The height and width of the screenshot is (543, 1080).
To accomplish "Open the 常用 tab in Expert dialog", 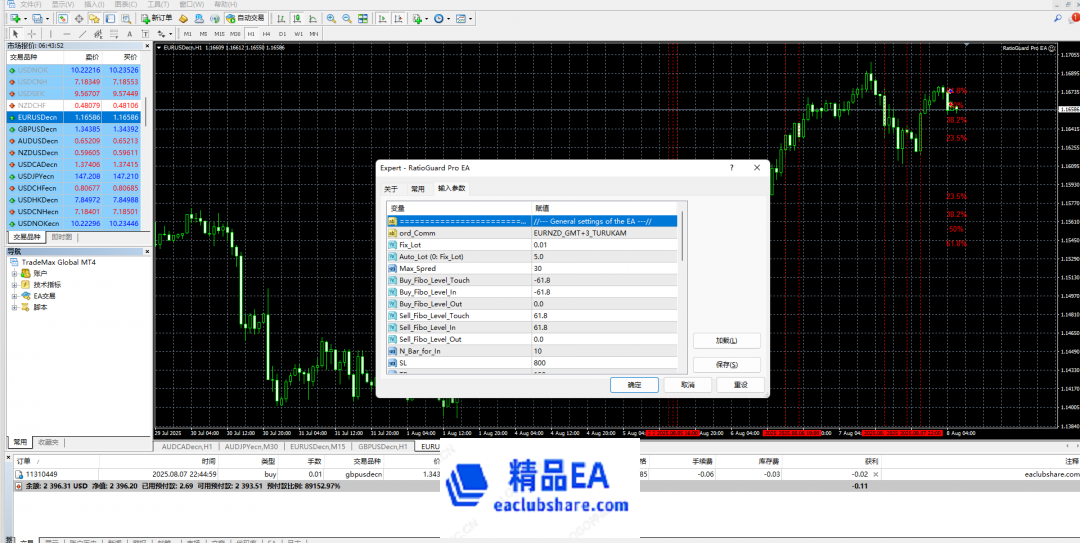I will (x=417, y=188).
